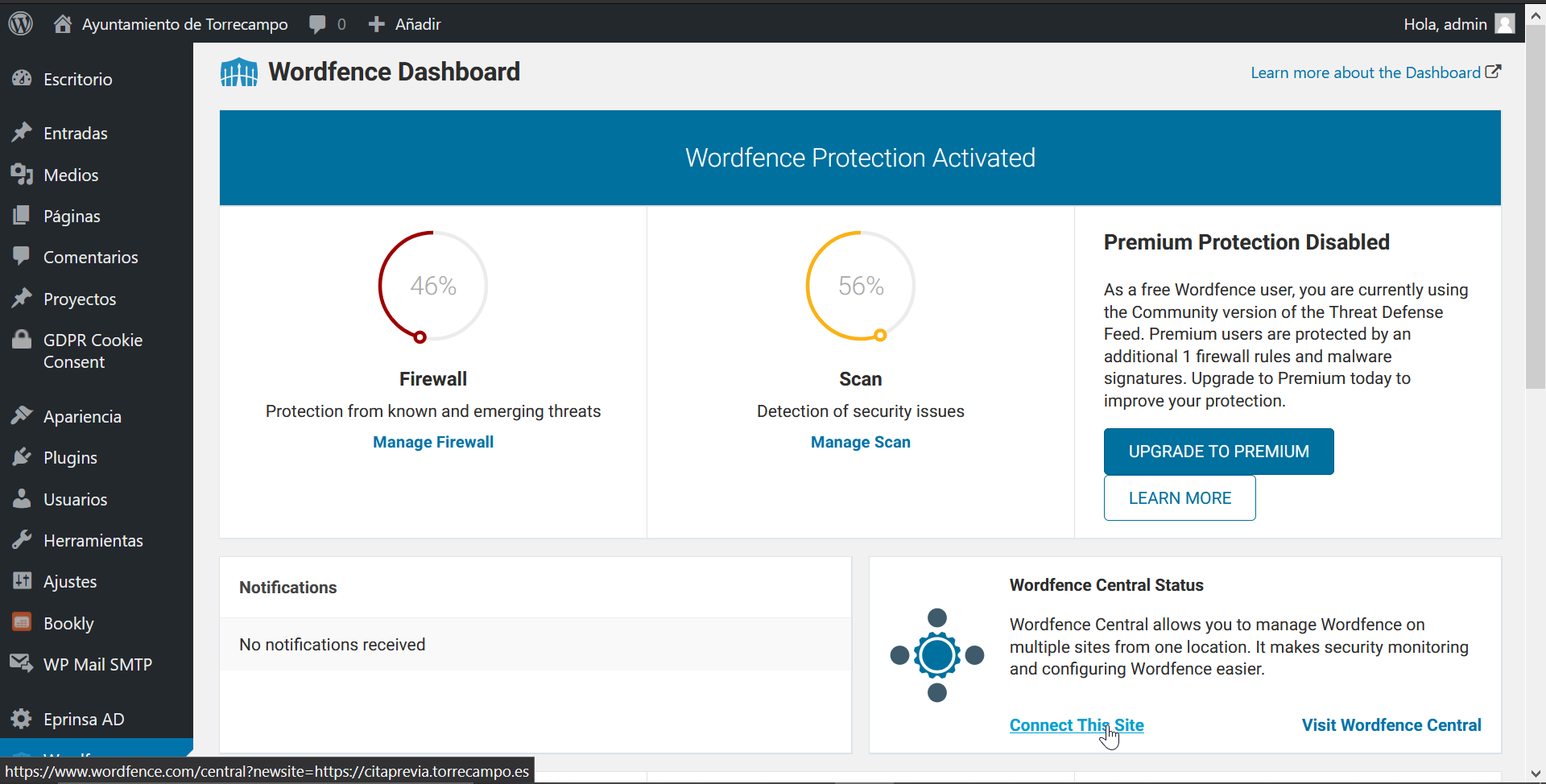The height and width of the screenshot is (784, 1546).
Task: Select GDPR Cookie Consent menu
Action: point(93,351)
